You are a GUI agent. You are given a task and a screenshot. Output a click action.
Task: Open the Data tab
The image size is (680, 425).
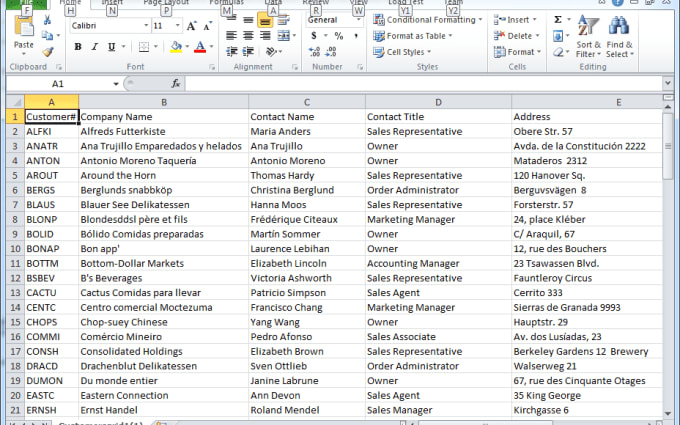[x=273, y=2]
